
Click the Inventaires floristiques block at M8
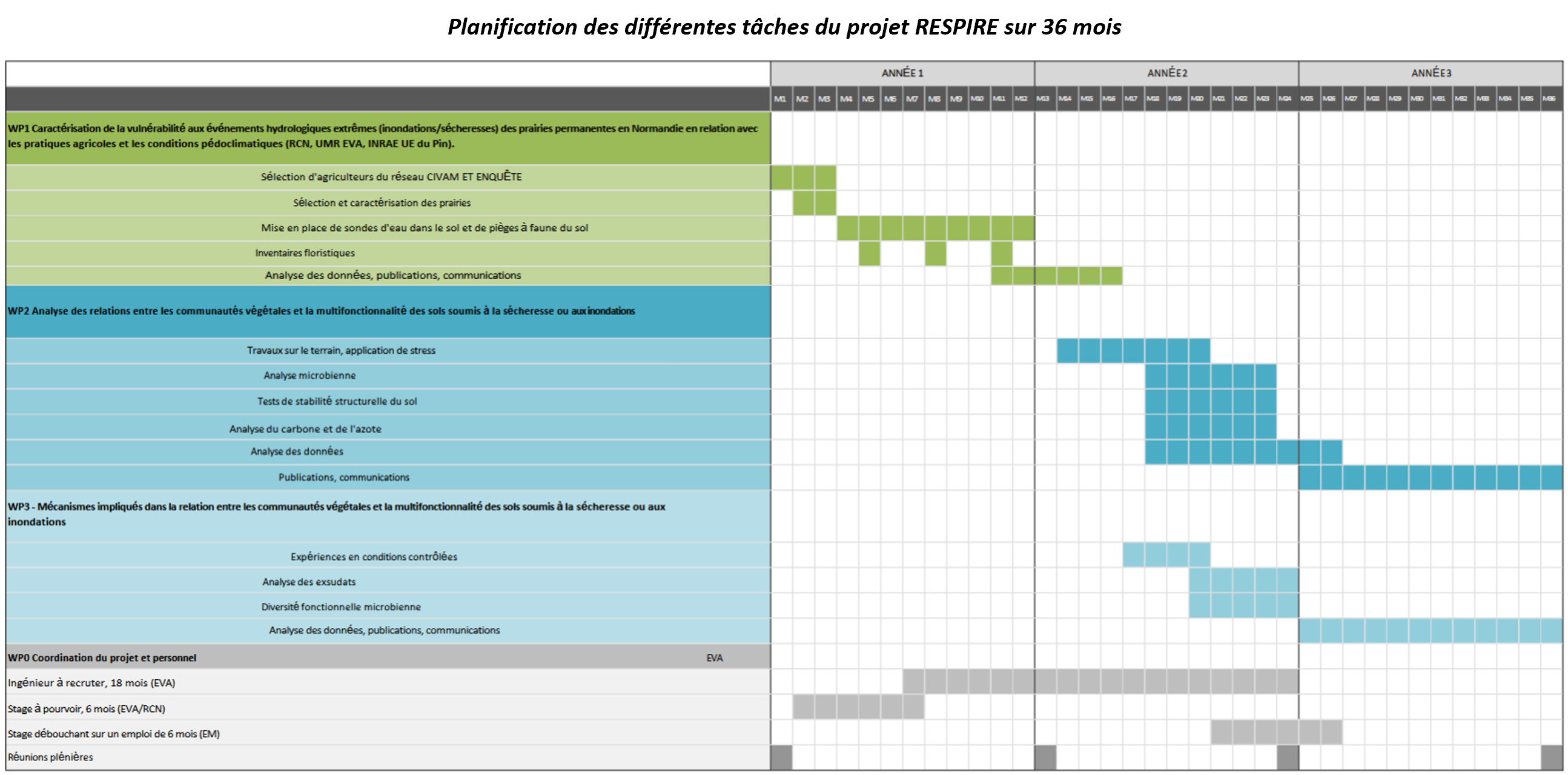[x=935, y=253]
